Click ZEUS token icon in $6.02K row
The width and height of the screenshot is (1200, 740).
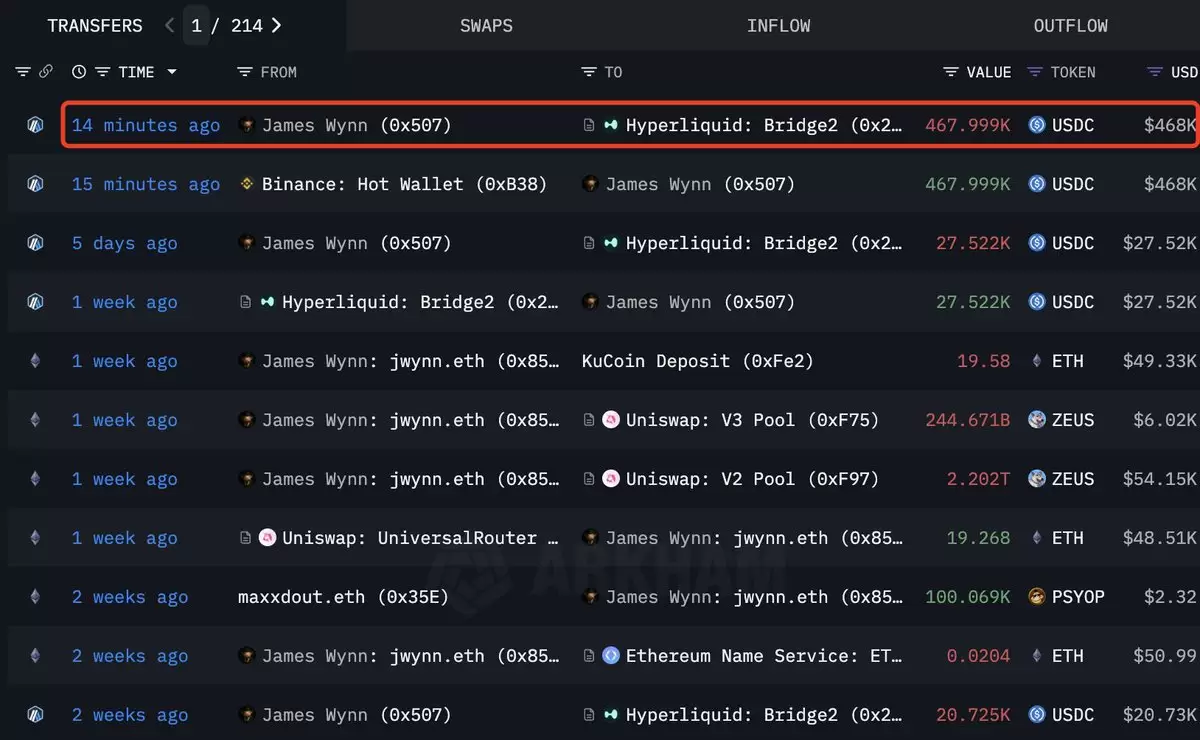click(1037, 420)
